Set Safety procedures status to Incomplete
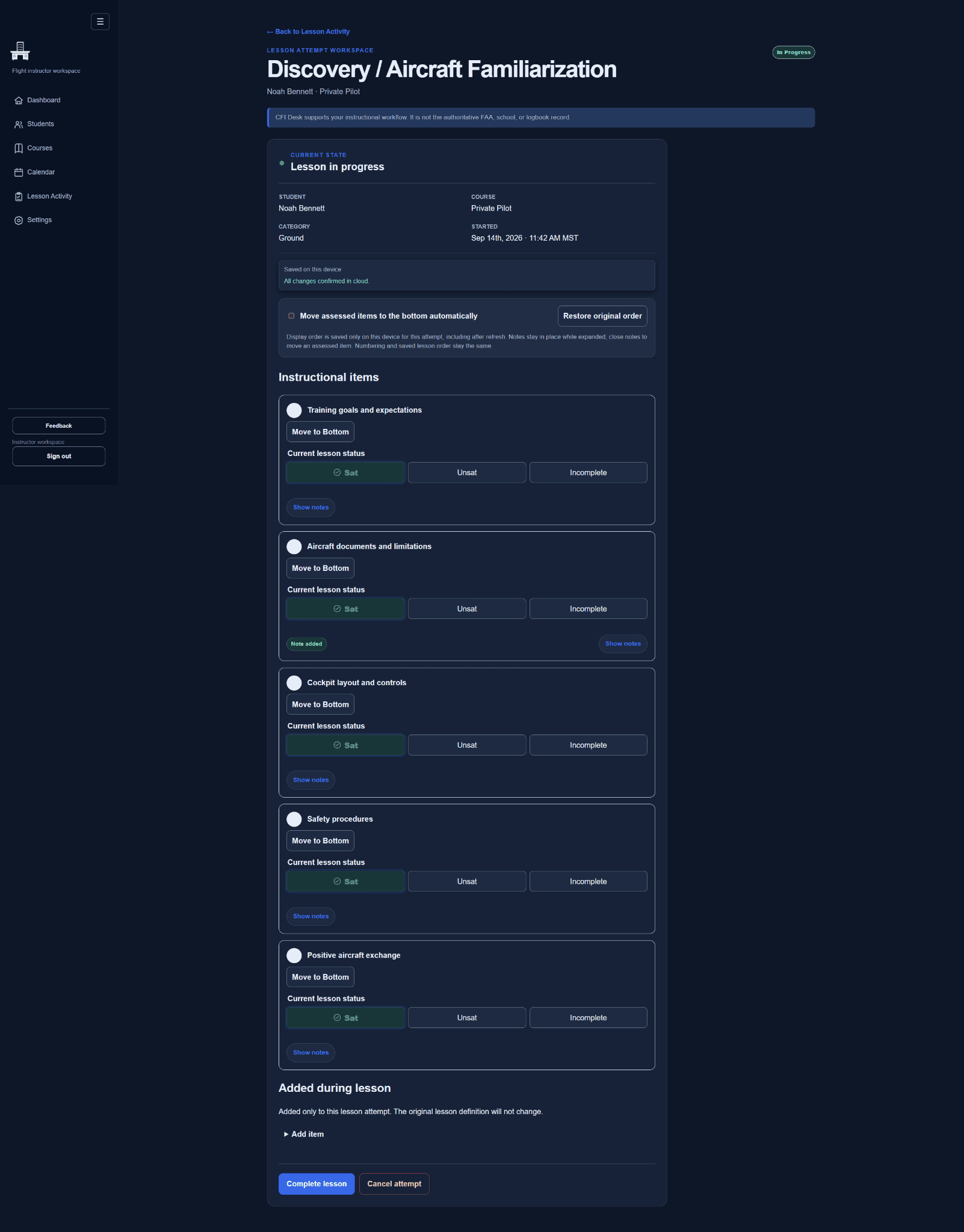This screenshot has height=1232, width=964. (x=589, y=881)
